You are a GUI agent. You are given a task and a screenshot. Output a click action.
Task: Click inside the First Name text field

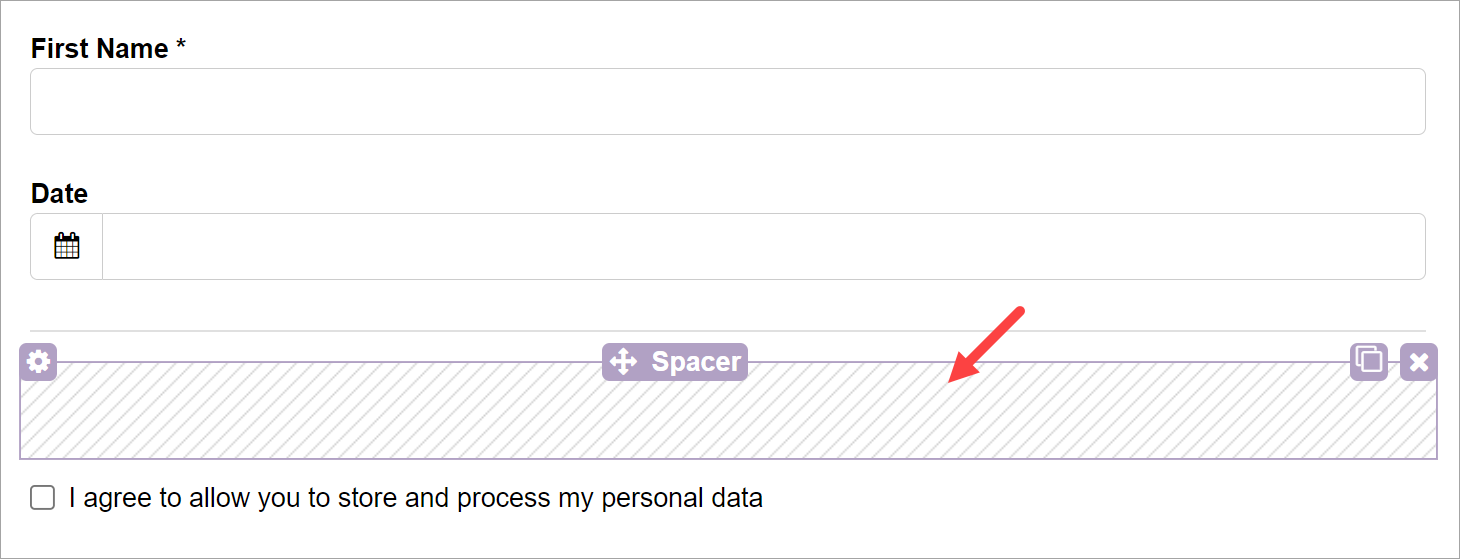coord(727,101)
